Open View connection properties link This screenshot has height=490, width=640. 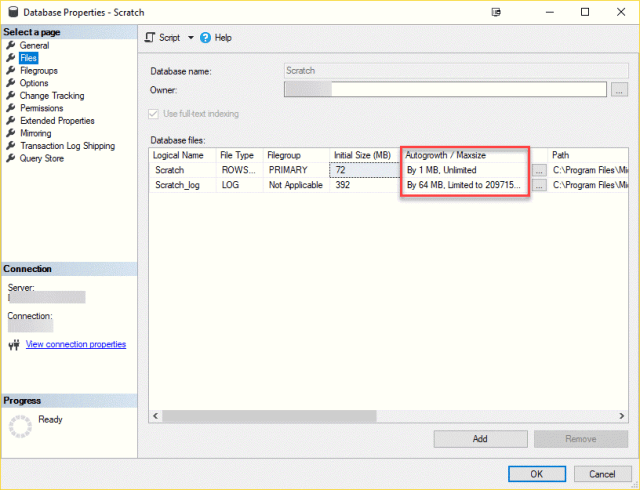(76, 344)
